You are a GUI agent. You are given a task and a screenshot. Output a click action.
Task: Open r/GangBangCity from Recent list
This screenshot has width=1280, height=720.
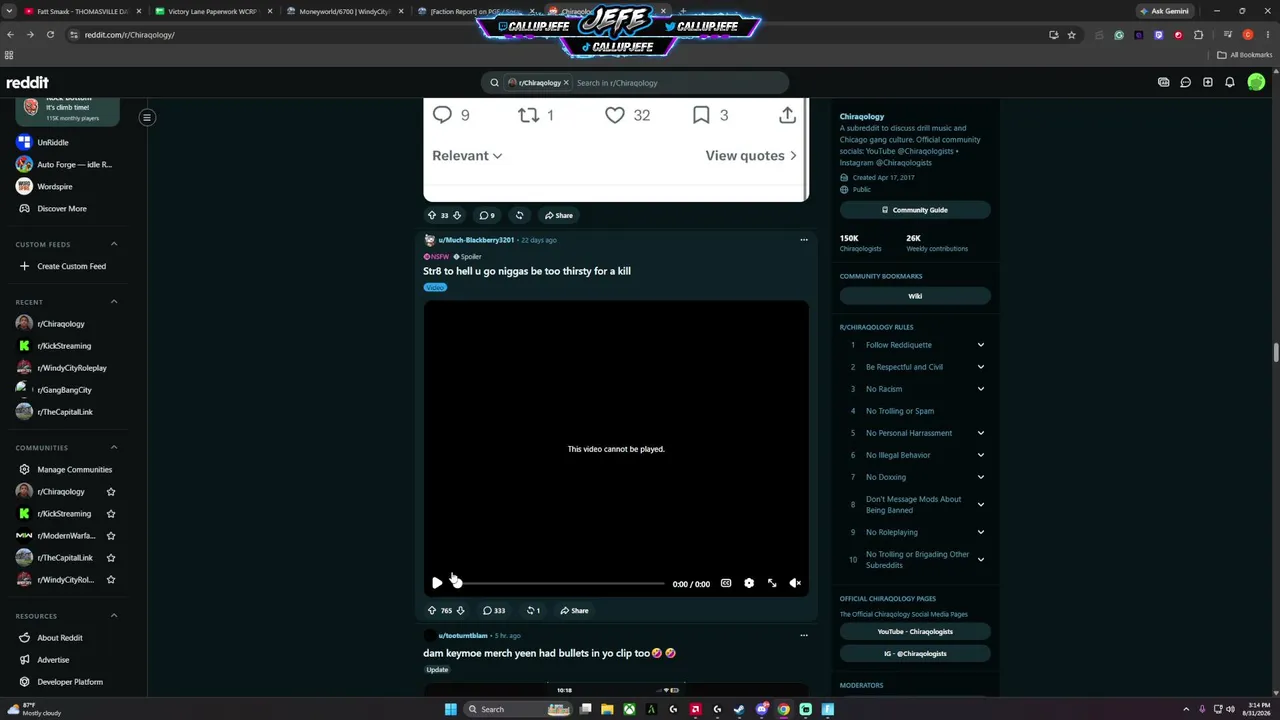click(x=65, y=390)
